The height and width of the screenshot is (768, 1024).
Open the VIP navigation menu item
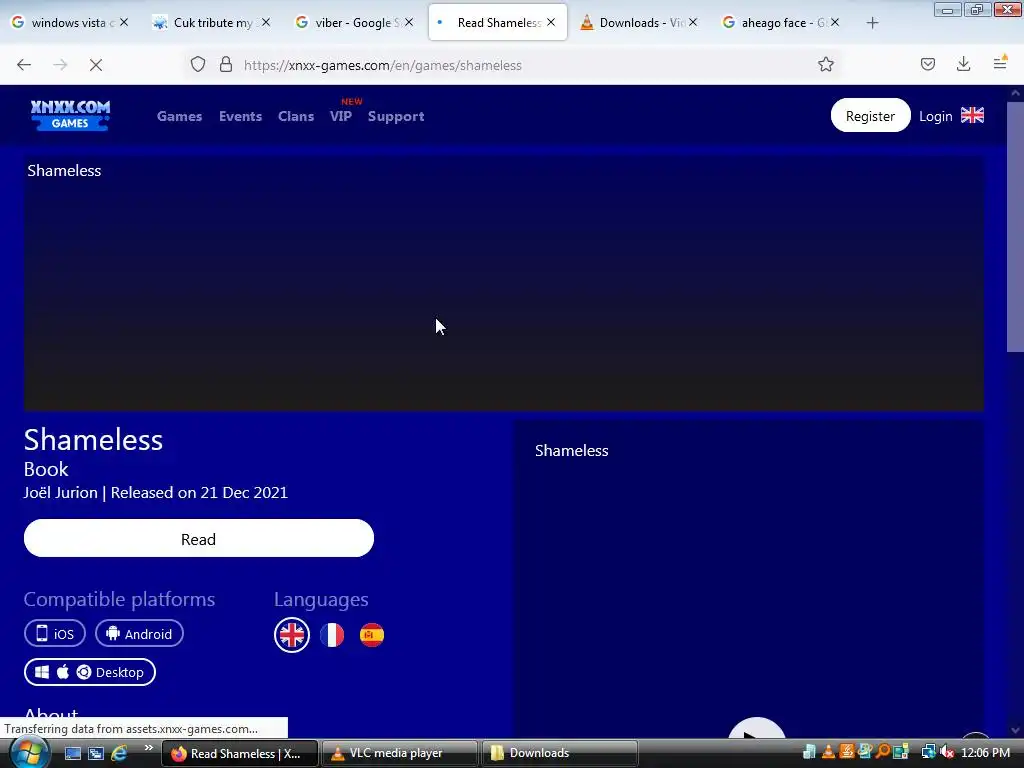coord(341,116)
